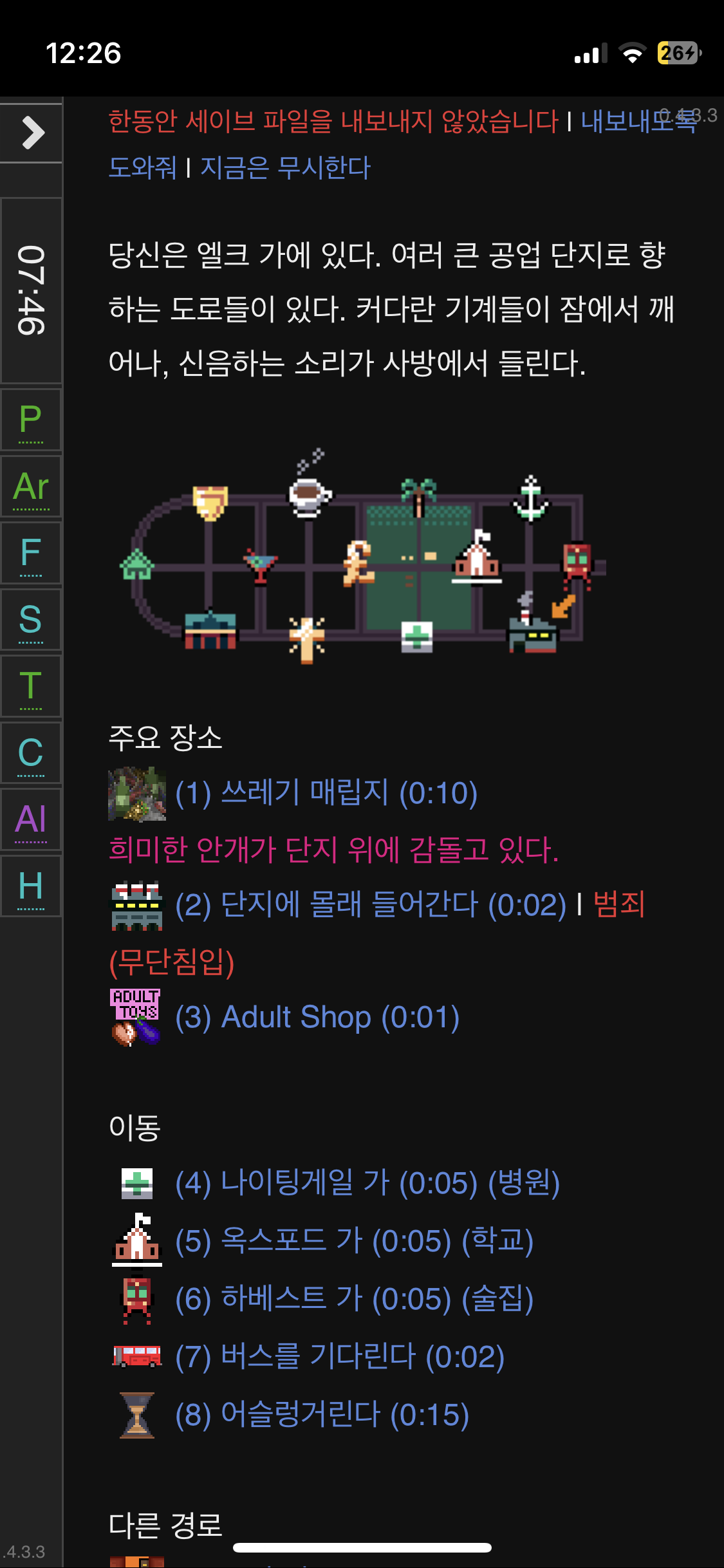Go to 쓰레기 매립지 (0:10)
Screen dimensions: 724x1568
point(326,793)
